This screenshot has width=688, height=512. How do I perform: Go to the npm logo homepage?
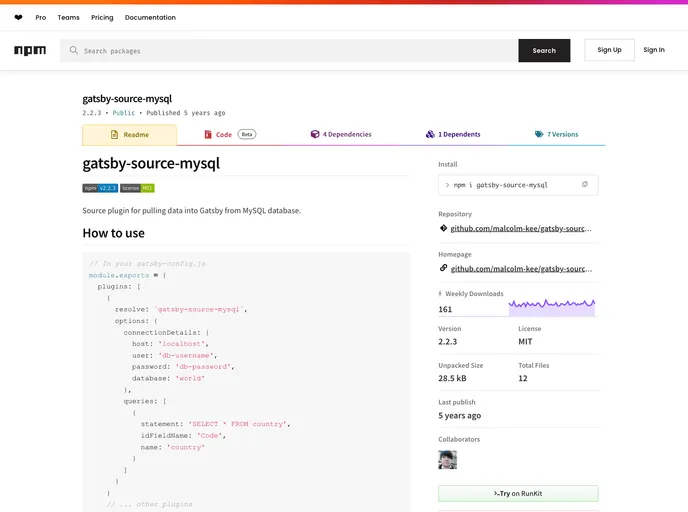coord(30,50)
